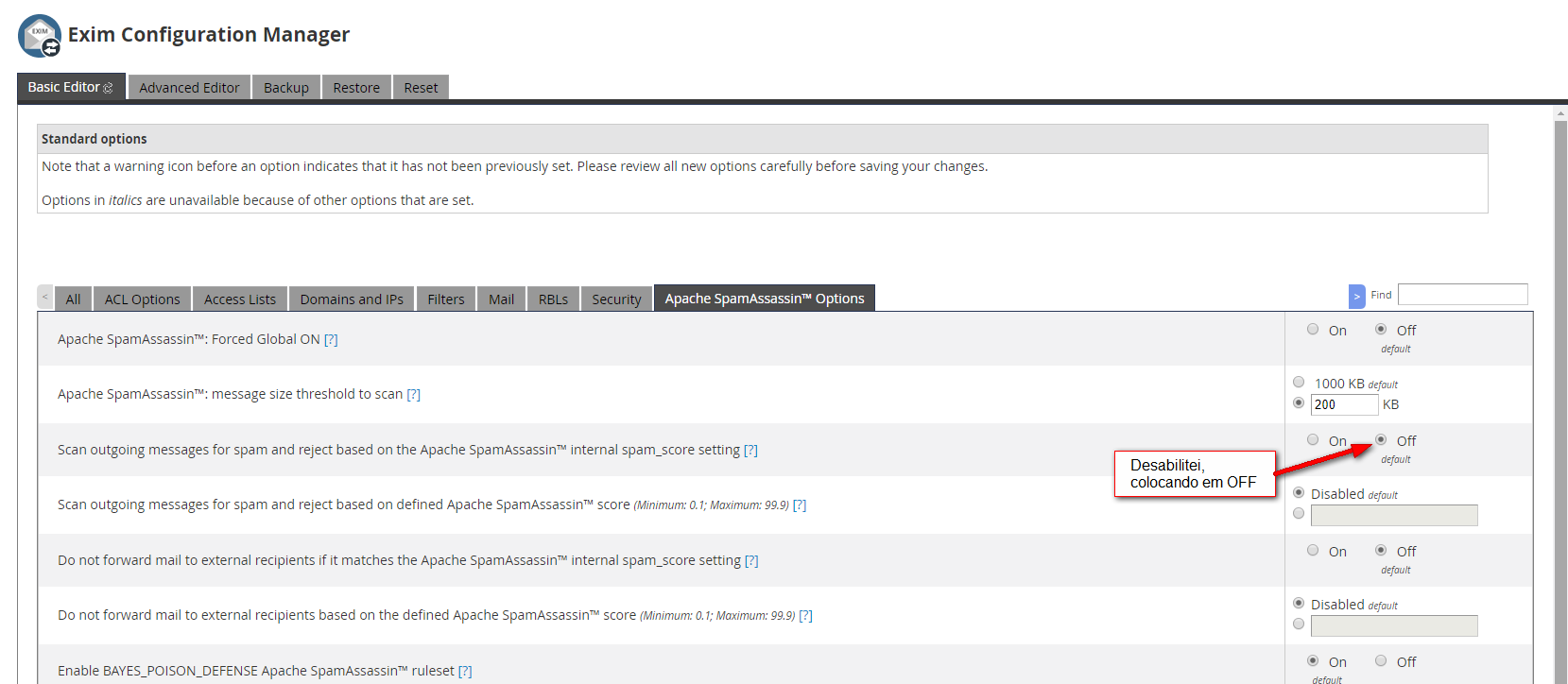The image size is (1568, 684).
Task: Open help for outgoing scan defined score
Action: pyautogui.click(x=800, y=504)
